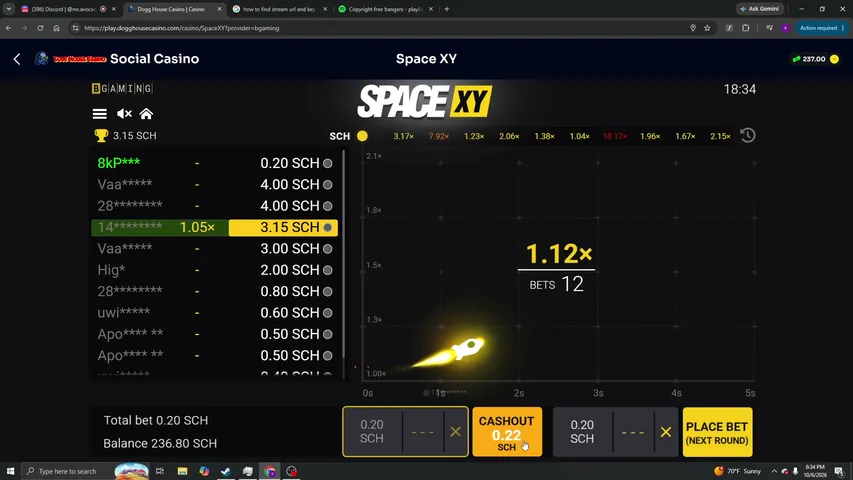Open taskbar clock showing 6:34 PM
853x480 pixels.
(x=815, y=471)
